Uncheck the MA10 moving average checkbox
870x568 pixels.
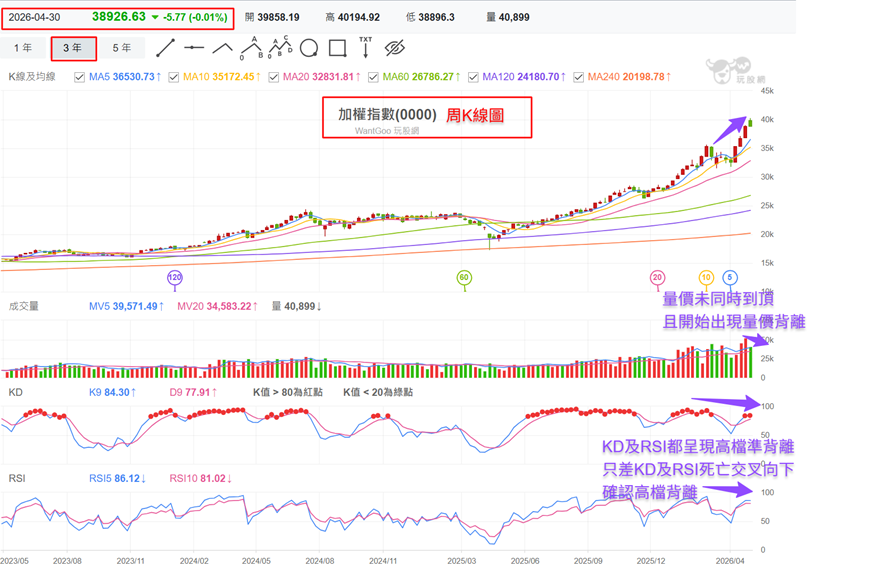coord(174,77)
